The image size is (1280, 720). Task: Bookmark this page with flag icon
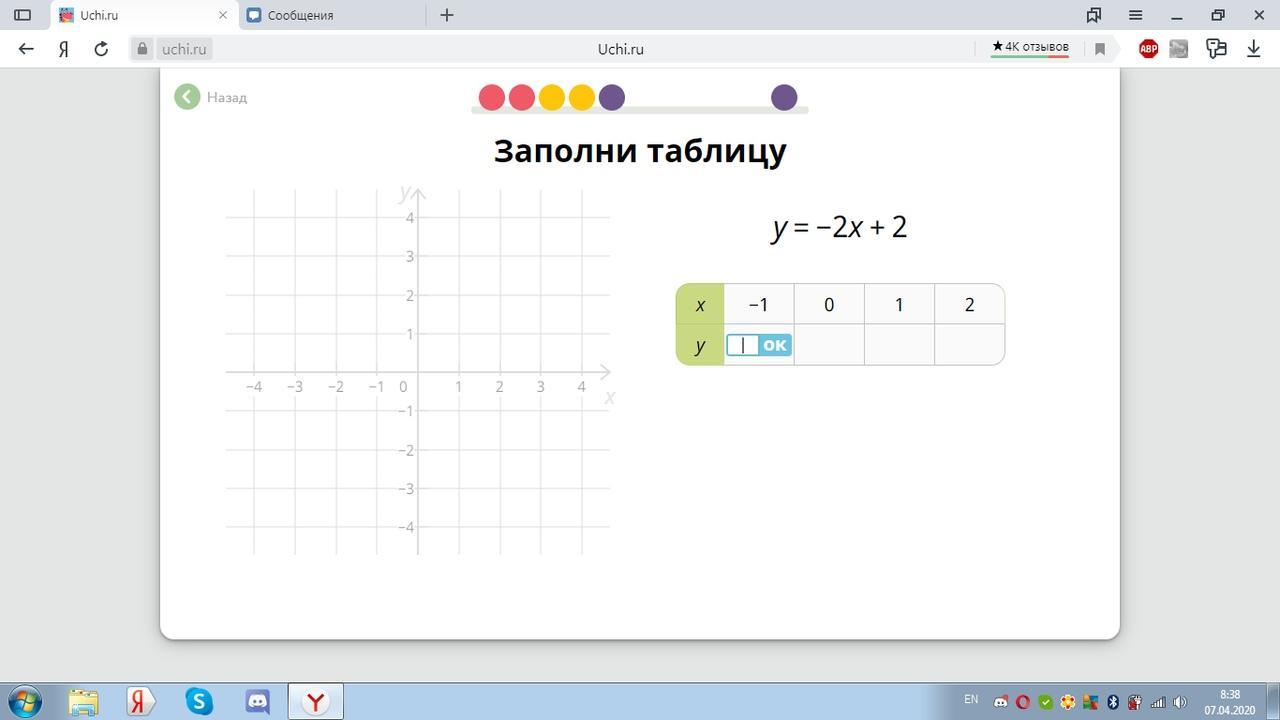click(x=1100, y=48)
